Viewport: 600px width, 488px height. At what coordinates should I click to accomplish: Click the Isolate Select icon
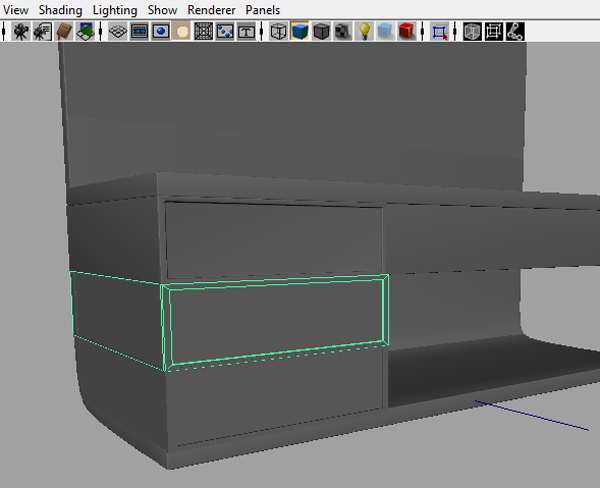(x=439, y=31)
